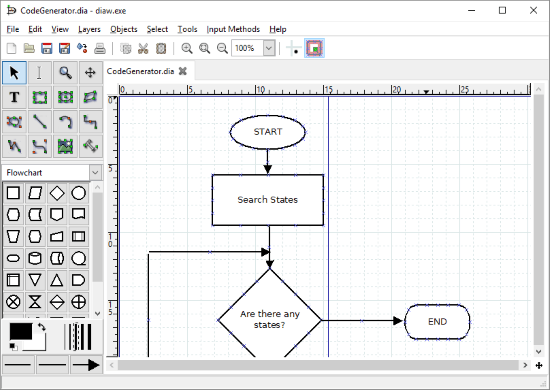Create a new diagram with New file icon
550x390 pixels.
point(11,48)
